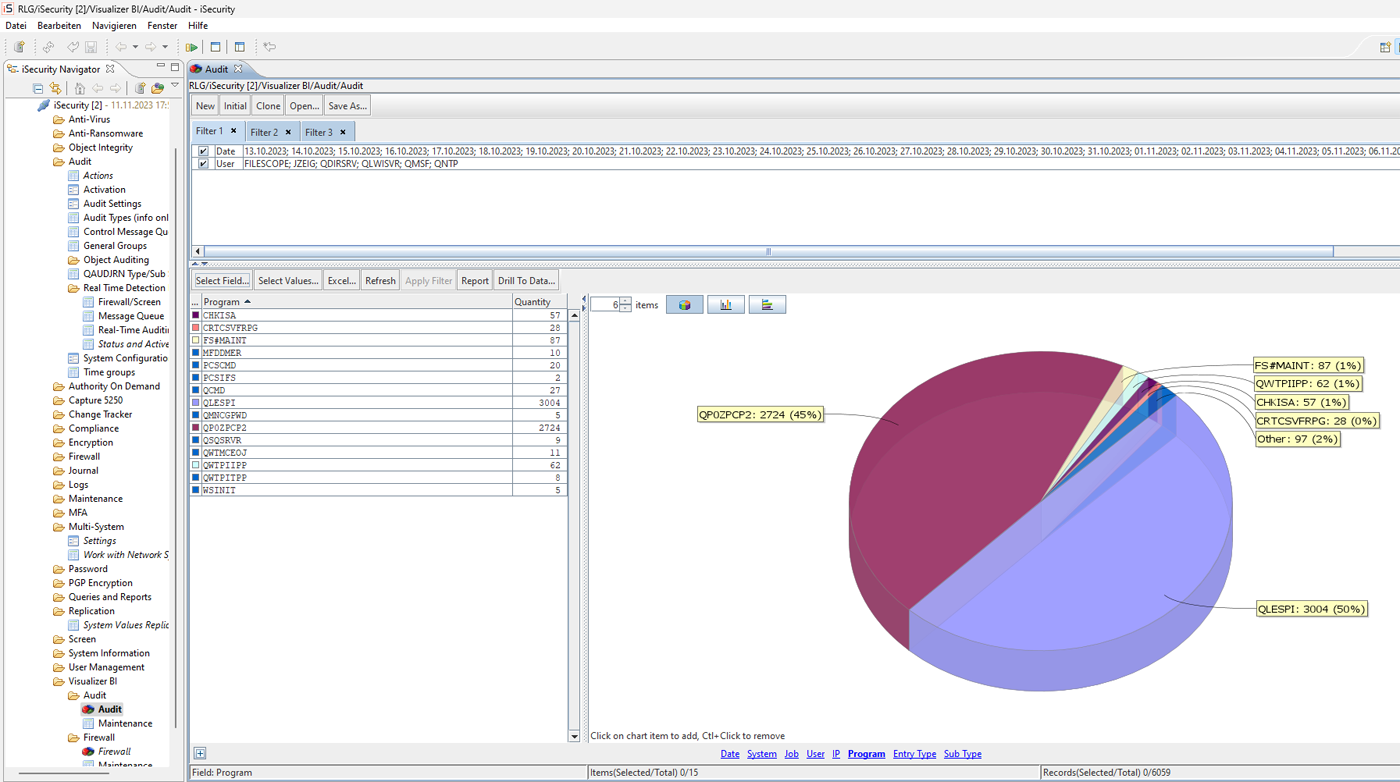Viewport: 1400px width, 782px height.
Task: Click the color square beside FS#MAINT row
Action: point(196,340)
